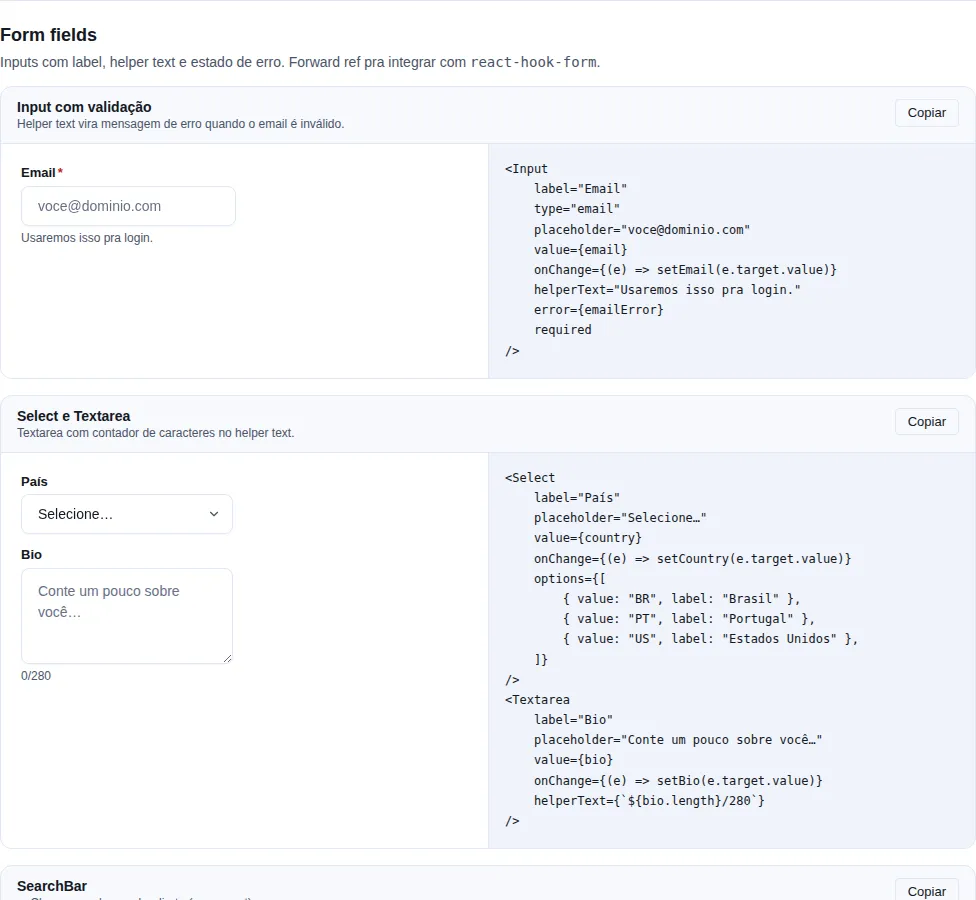Click the Portugal option code line
The width and height of the screenshot is (976, 900).
(x=688, y=618)
